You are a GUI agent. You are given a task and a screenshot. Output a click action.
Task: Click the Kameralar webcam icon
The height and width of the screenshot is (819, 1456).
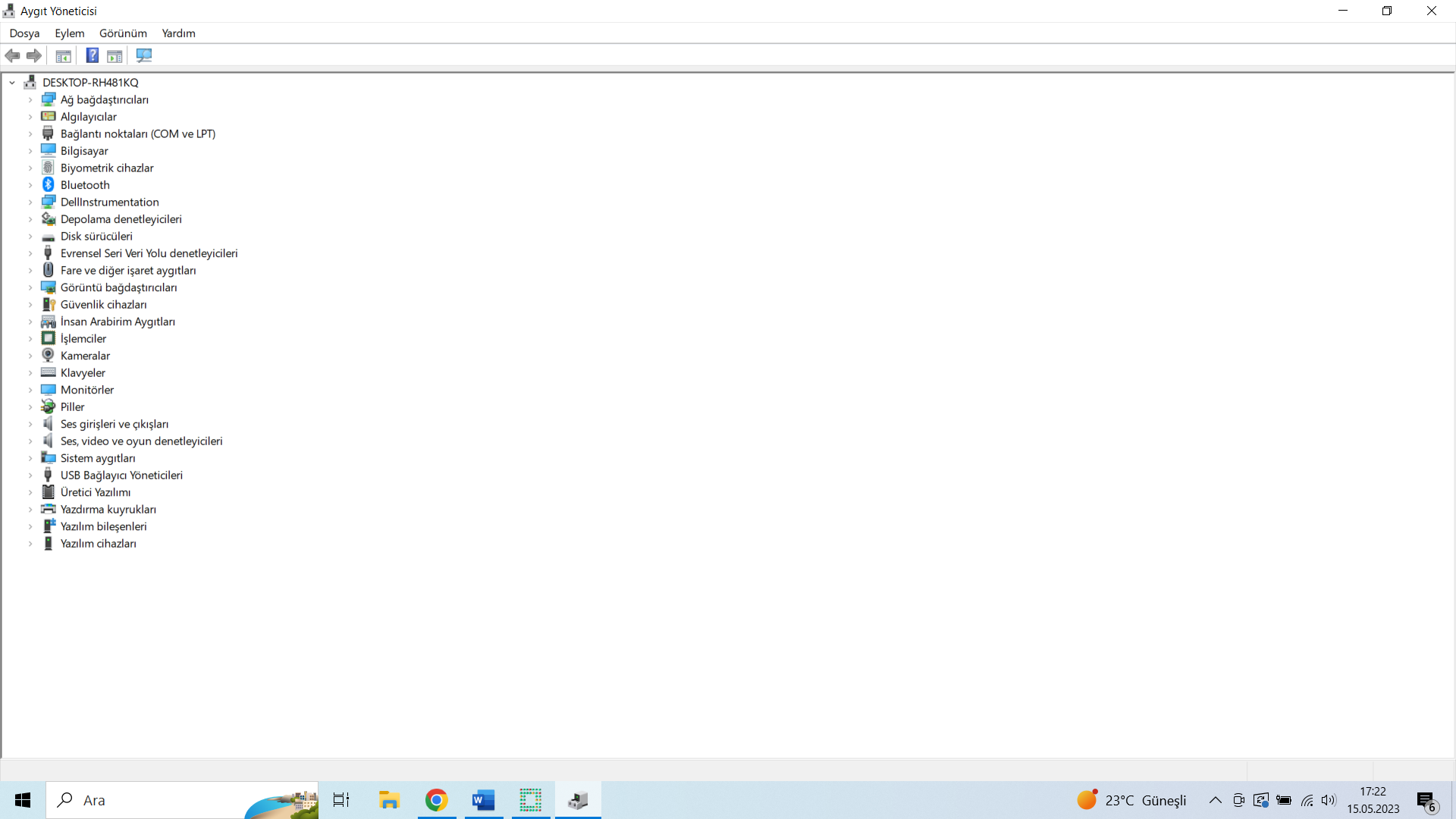point(49,356)
